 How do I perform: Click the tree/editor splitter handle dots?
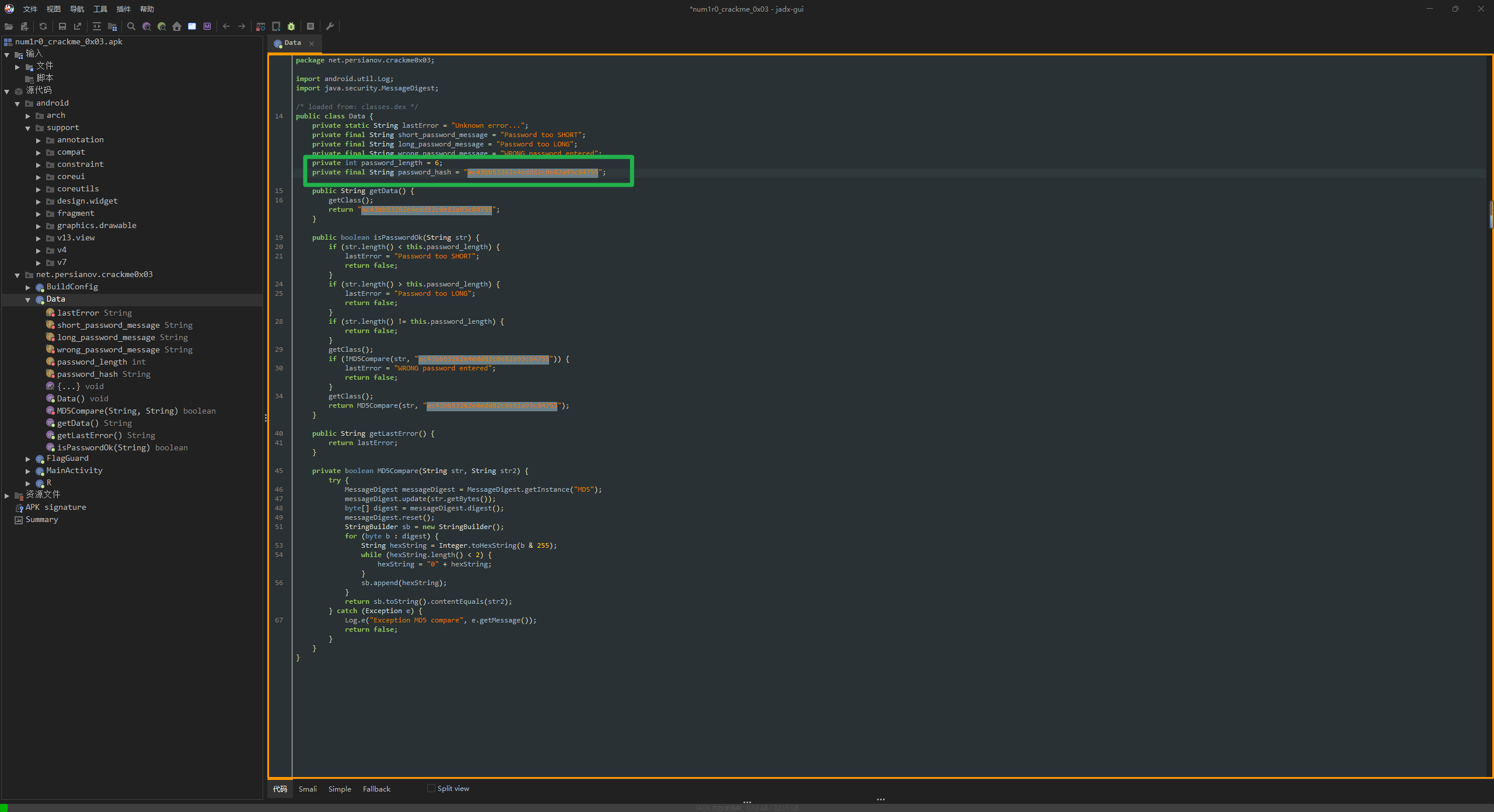click(266, 418)
